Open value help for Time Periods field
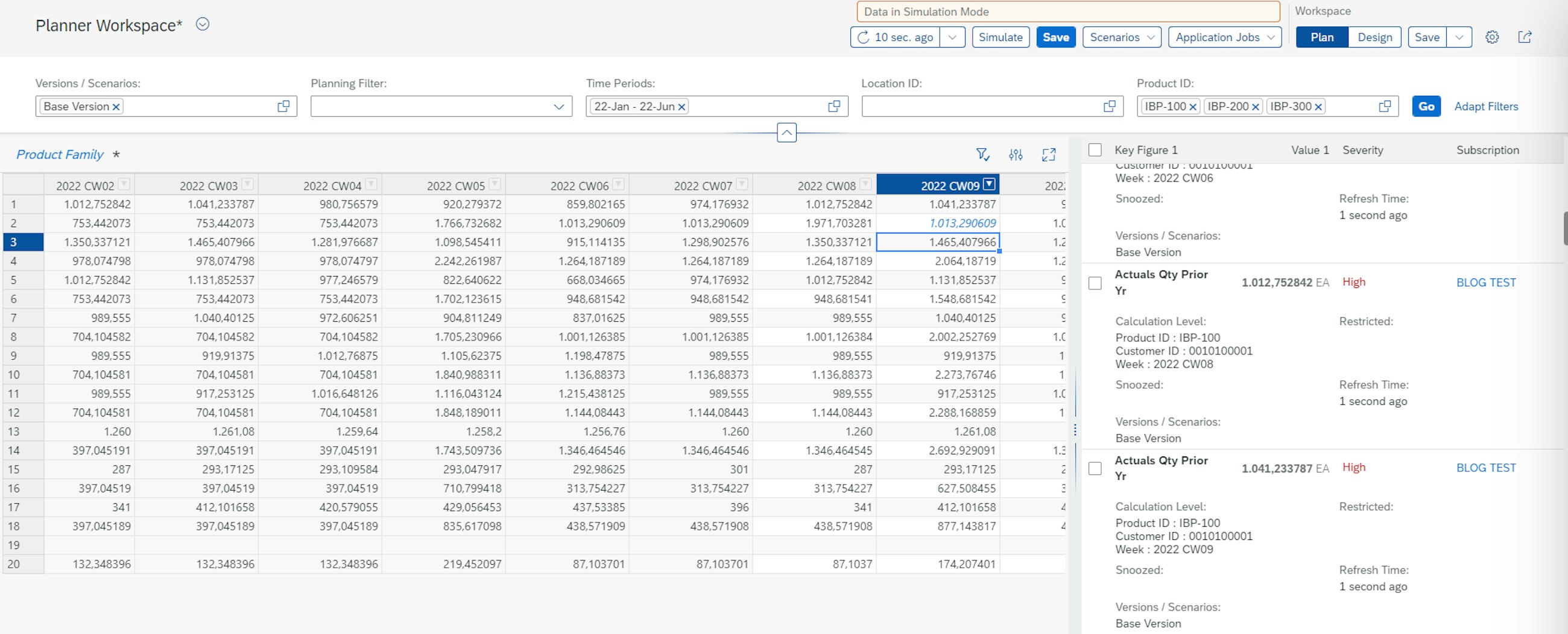 pos(834,107)
